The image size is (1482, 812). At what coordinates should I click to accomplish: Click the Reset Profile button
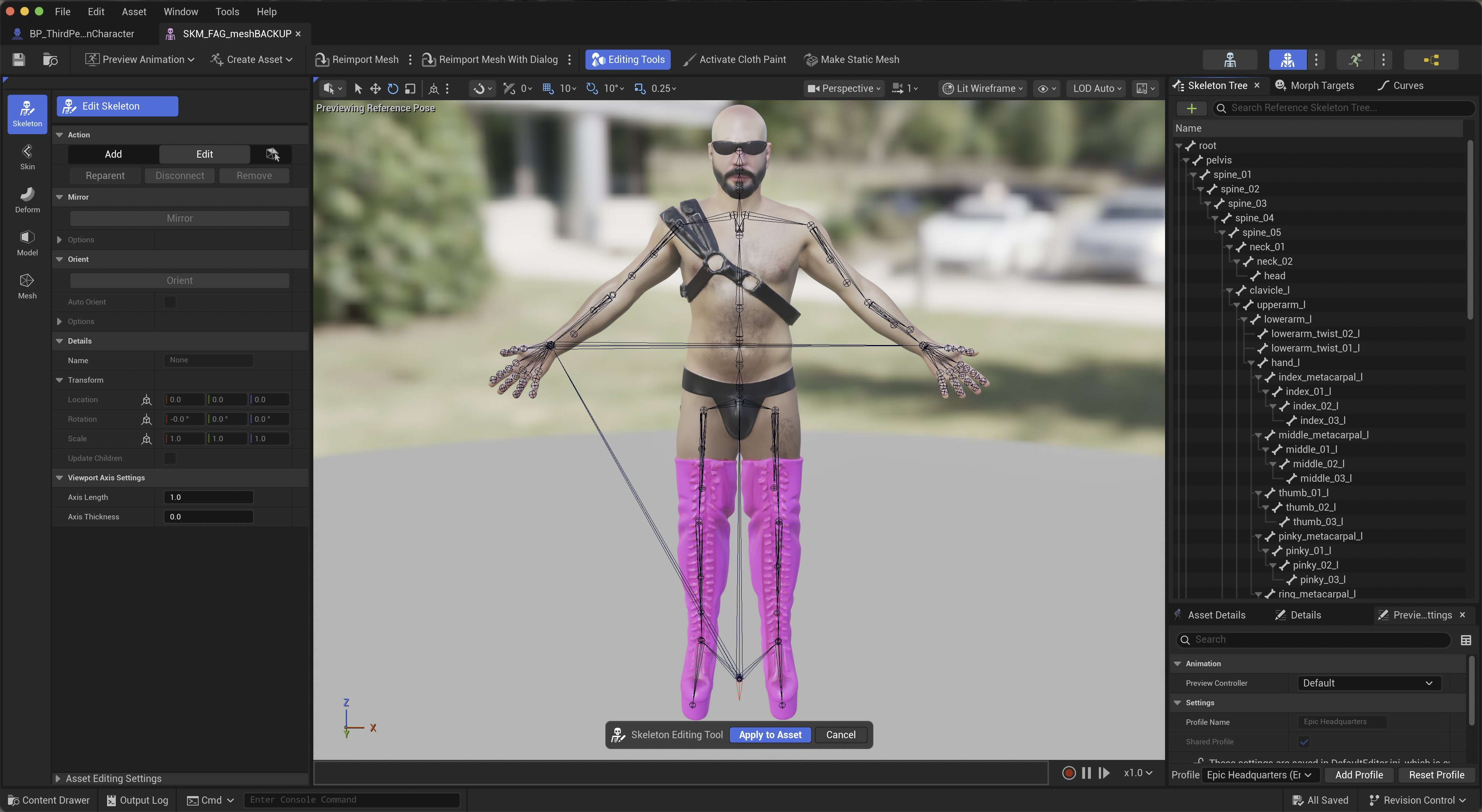(x=1436, y=775)
